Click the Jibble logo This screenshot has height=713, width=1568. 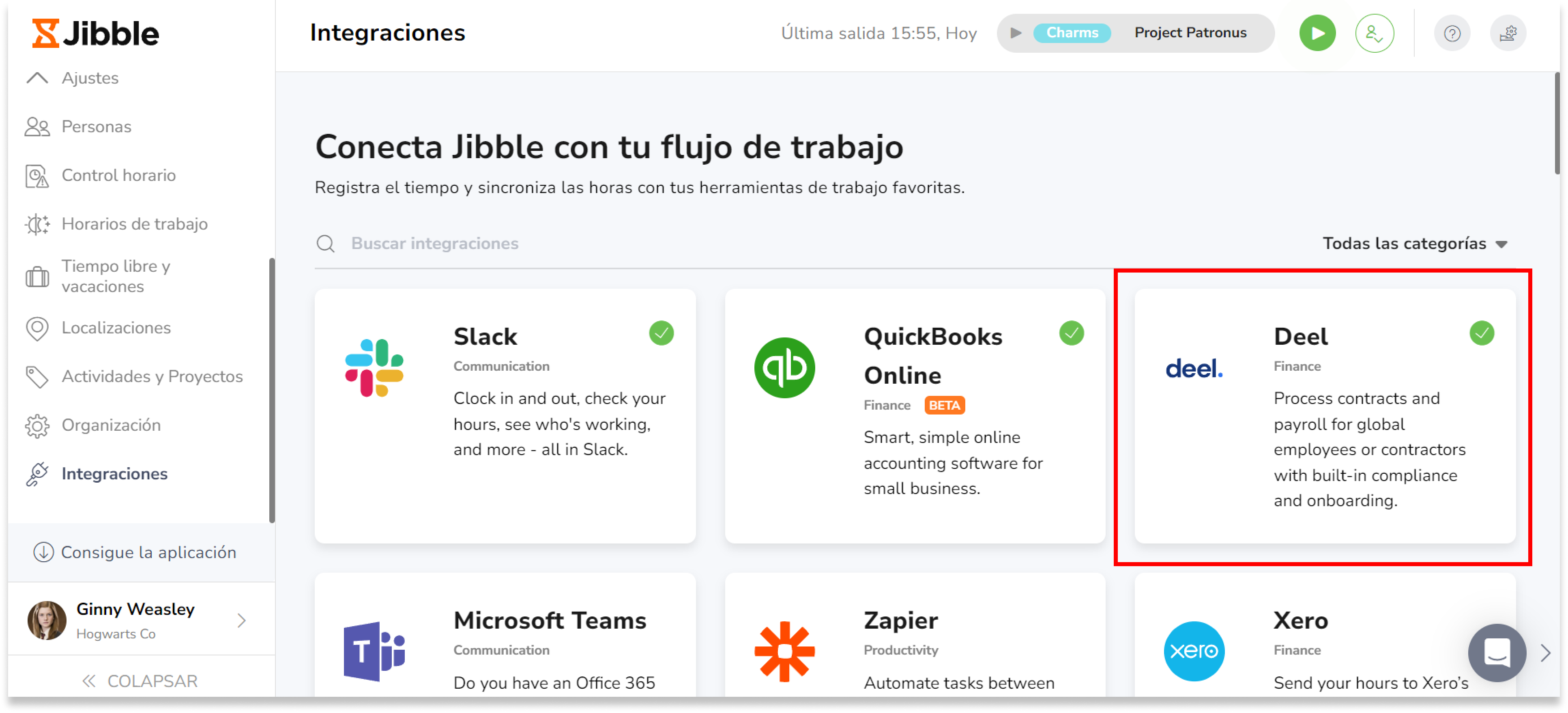(95, 33)
